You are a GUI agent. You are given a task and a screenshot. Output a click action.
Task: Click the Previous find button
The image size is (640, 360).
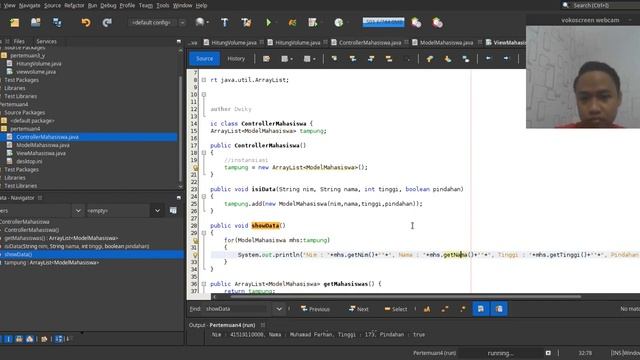pyautogui.click(x=315, y=309)
